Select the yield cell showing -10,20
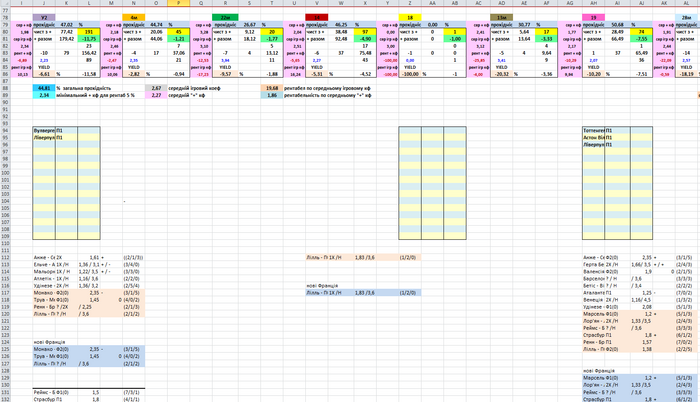This screenshot has height=402, width=700. tap(593, 74)
